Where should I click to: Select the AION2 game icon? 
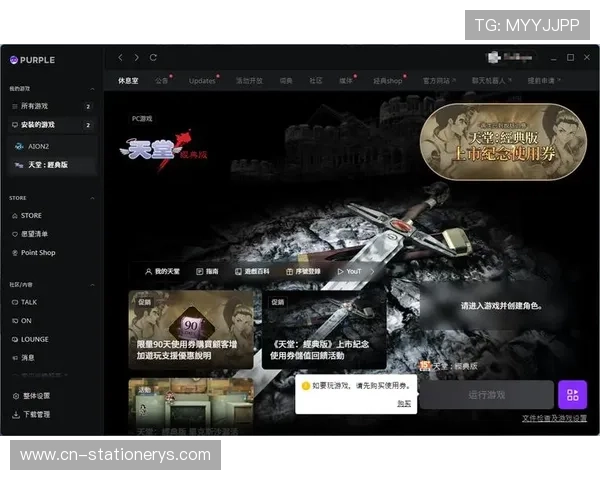[18, 146]
